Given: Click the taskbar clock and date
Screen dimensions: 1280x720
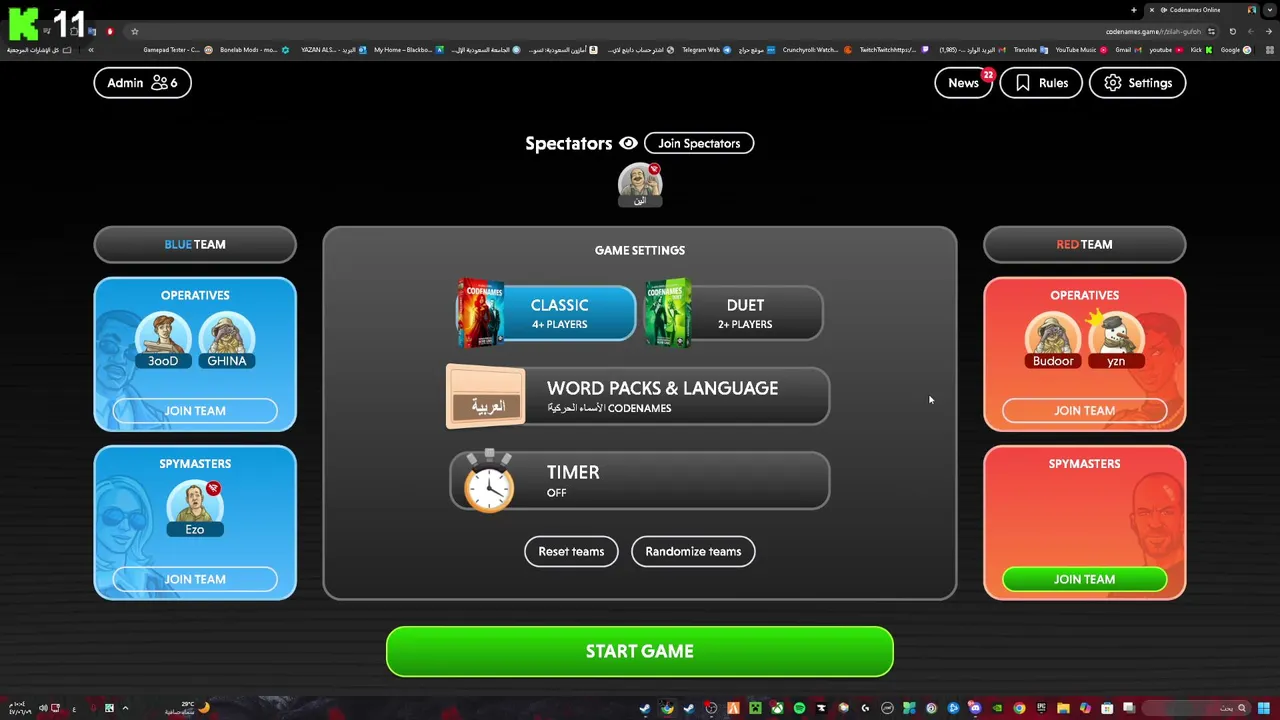Looking at the screenshot, I should coord(20,708).
